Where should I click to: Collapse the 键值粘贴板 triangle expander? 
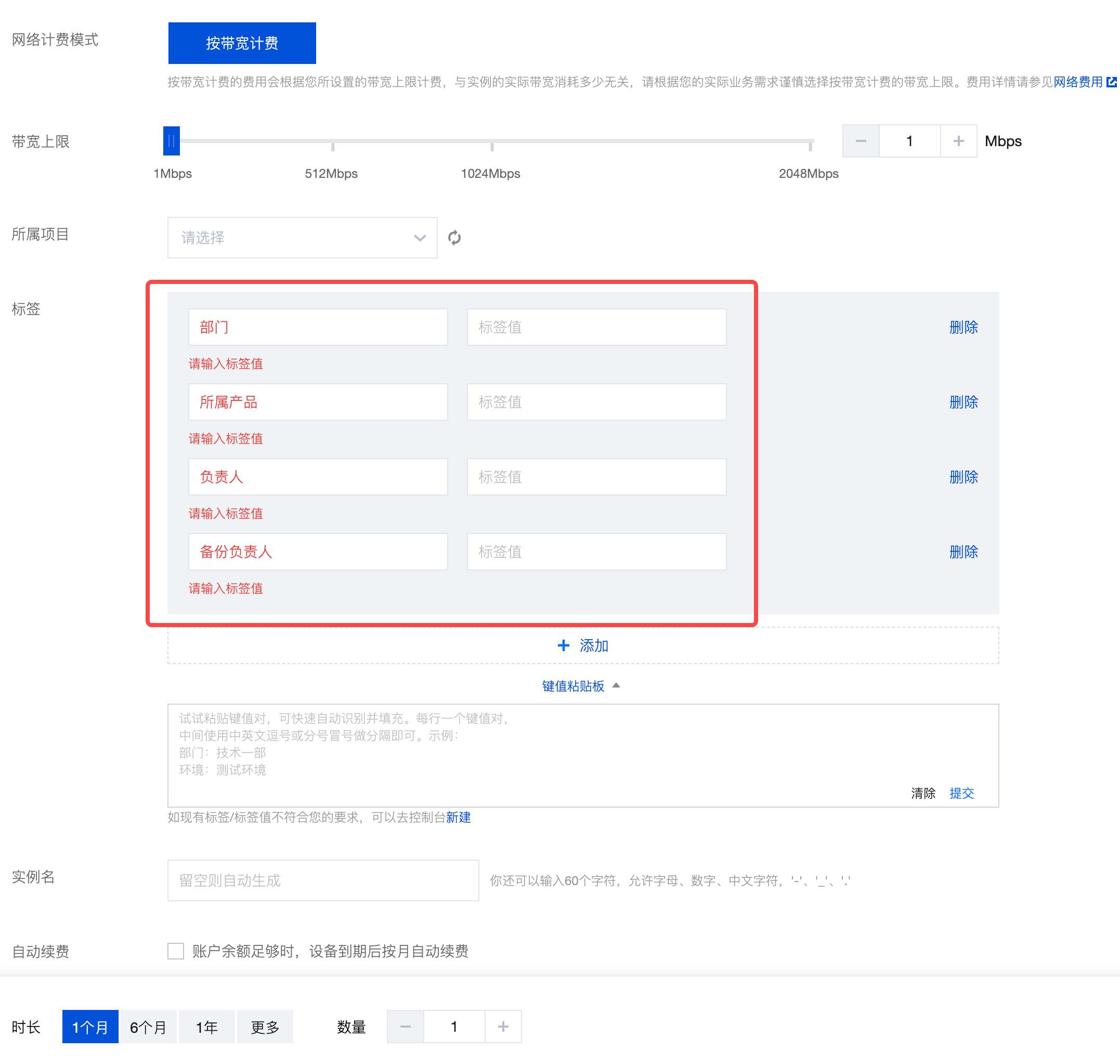[x=616, y=686]
